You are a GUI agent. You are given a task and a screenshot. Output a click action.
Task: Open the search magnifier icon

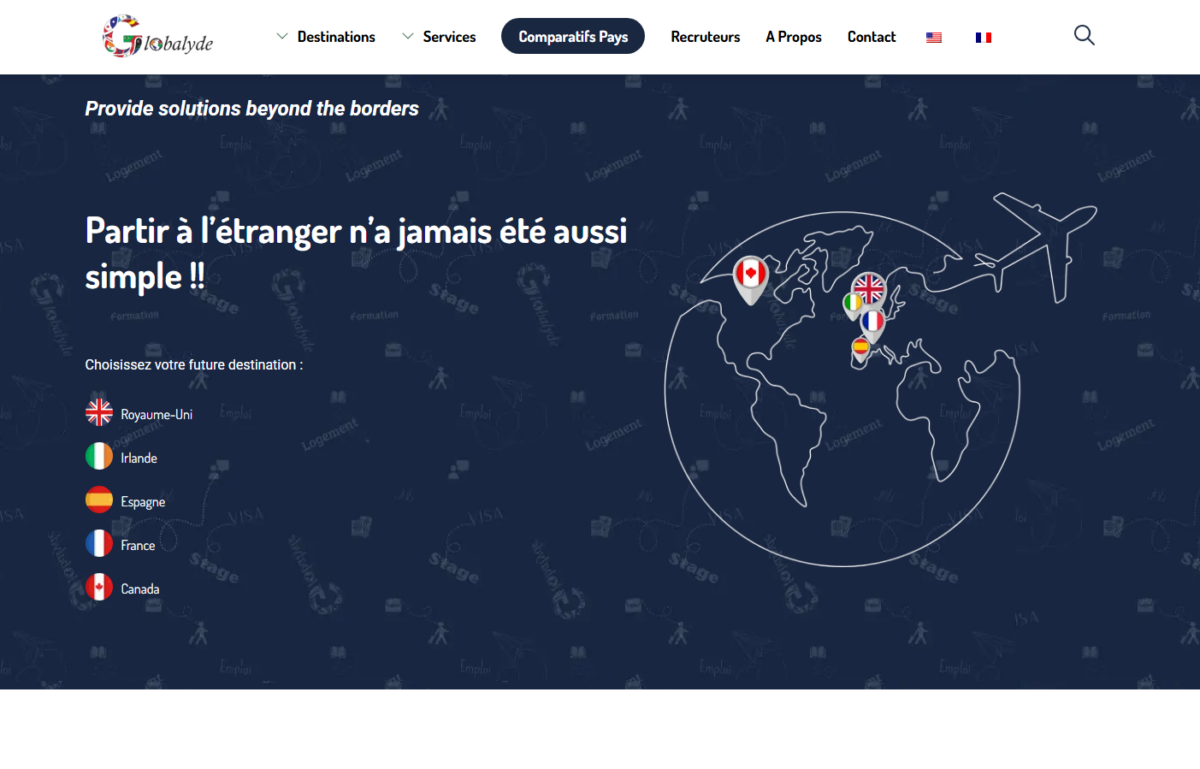[1084, 36]
